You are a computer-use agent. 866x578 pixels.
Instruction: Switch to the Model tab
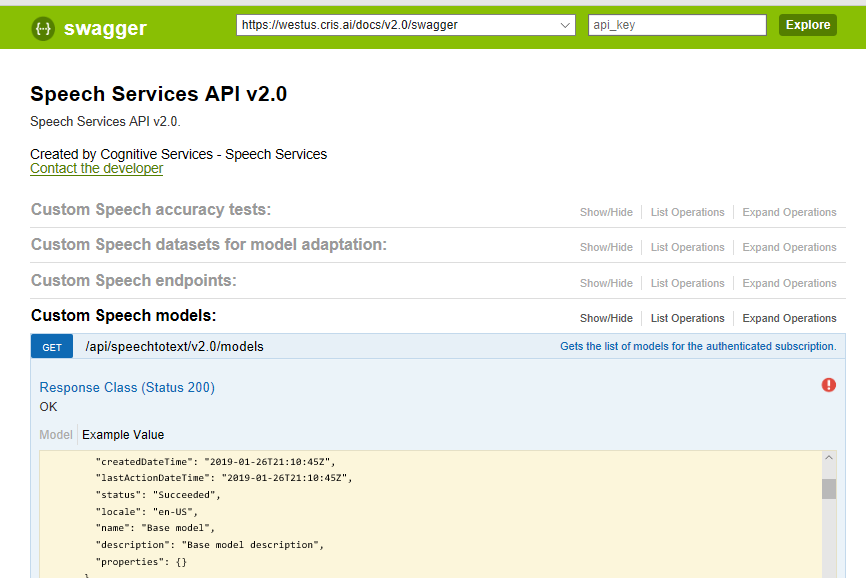click(x=56, y=435)
